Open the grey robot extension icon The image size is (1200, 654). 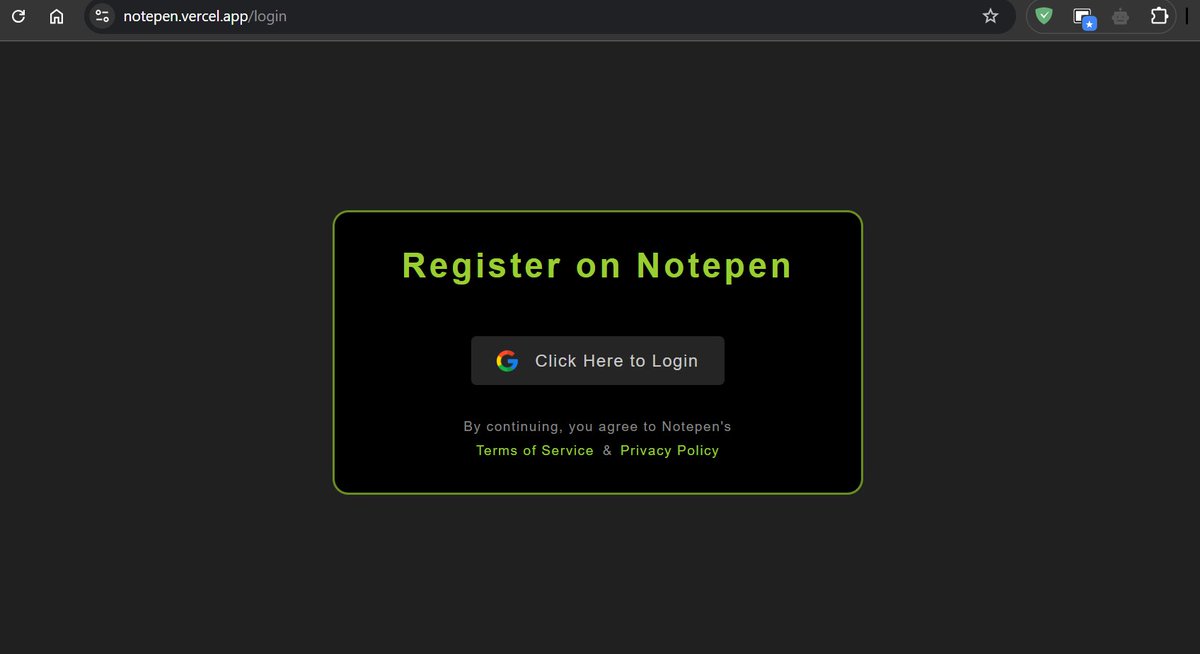[1121, 16]
